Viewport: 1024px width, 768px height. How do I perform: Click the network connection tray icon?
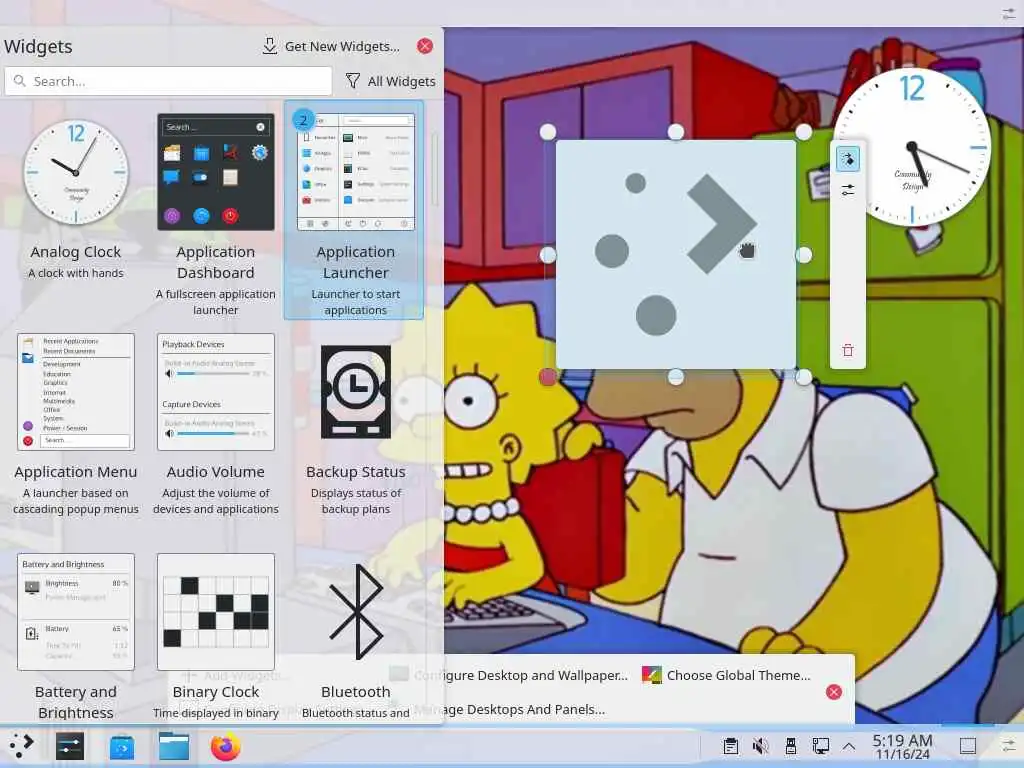pos(820,746)
